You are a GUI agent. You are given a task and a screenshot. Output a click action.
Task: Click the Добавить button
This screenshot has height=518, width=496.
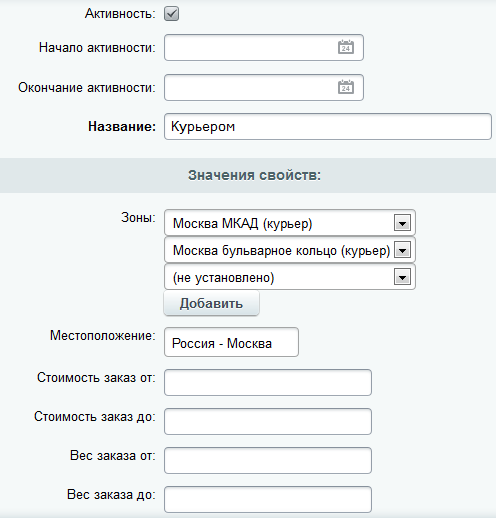point(211,303)
